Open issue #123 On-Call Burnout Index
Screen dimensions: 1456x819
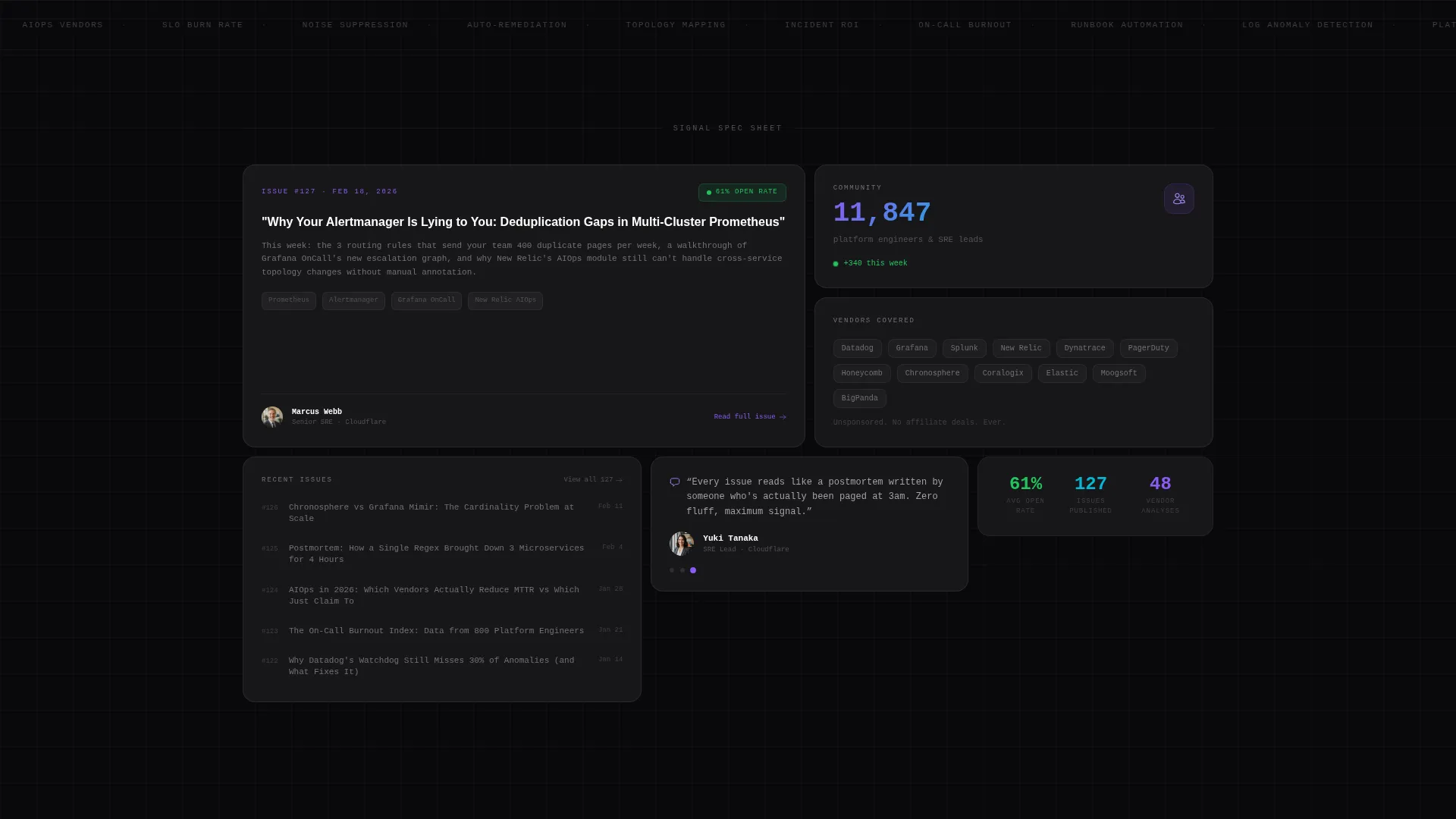tap(442, 631)
